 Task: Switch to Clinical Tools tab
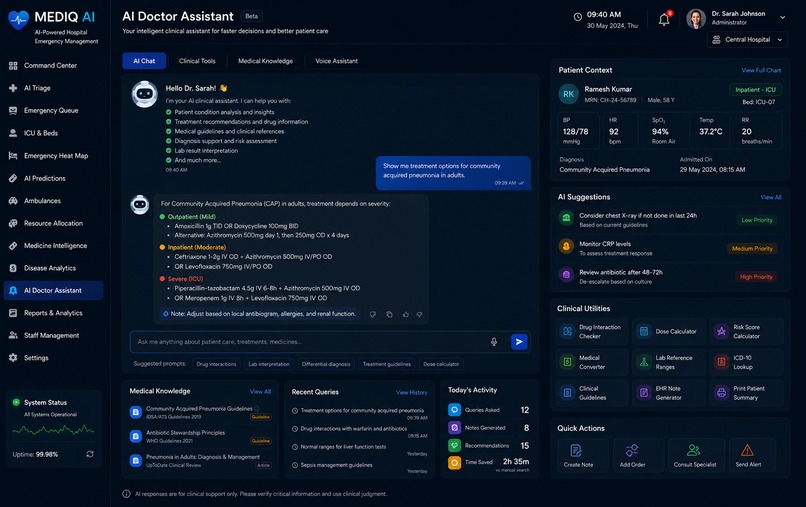tap(197, 61)
